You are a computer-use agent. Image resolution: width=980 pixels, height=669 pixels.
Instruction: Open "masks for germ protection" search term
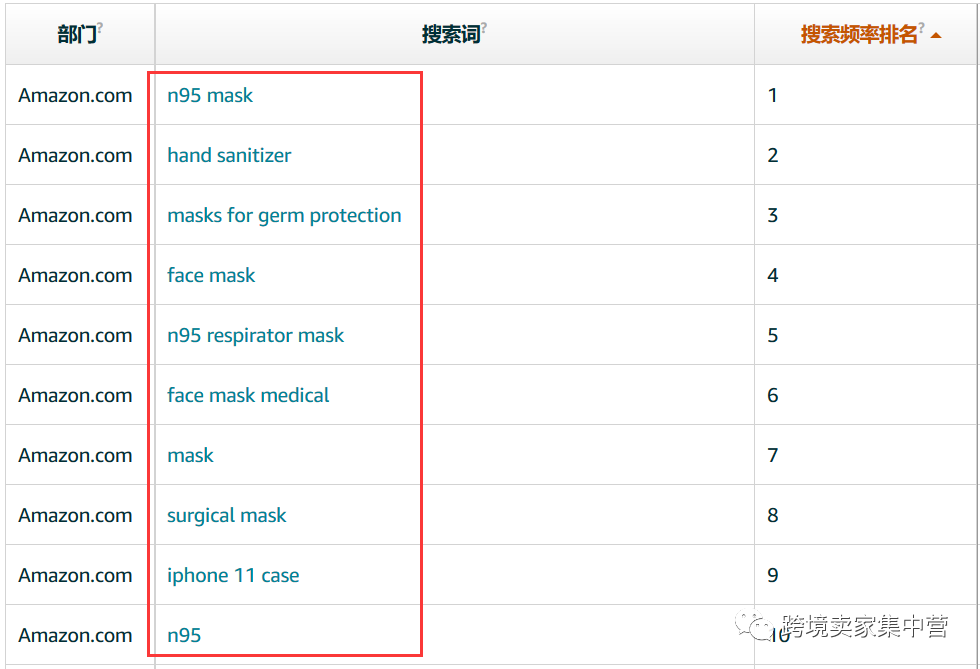284,215
